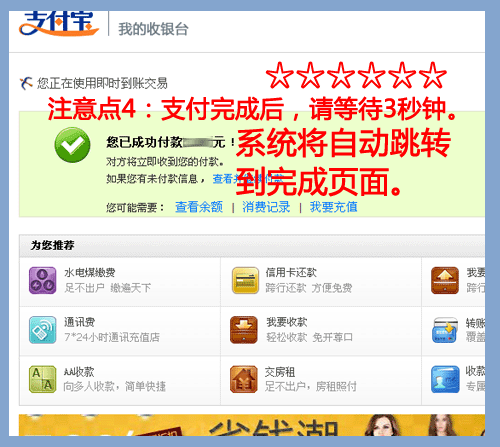Open 交房租 text entry
The image size is (500, 447).
[280, 372]
